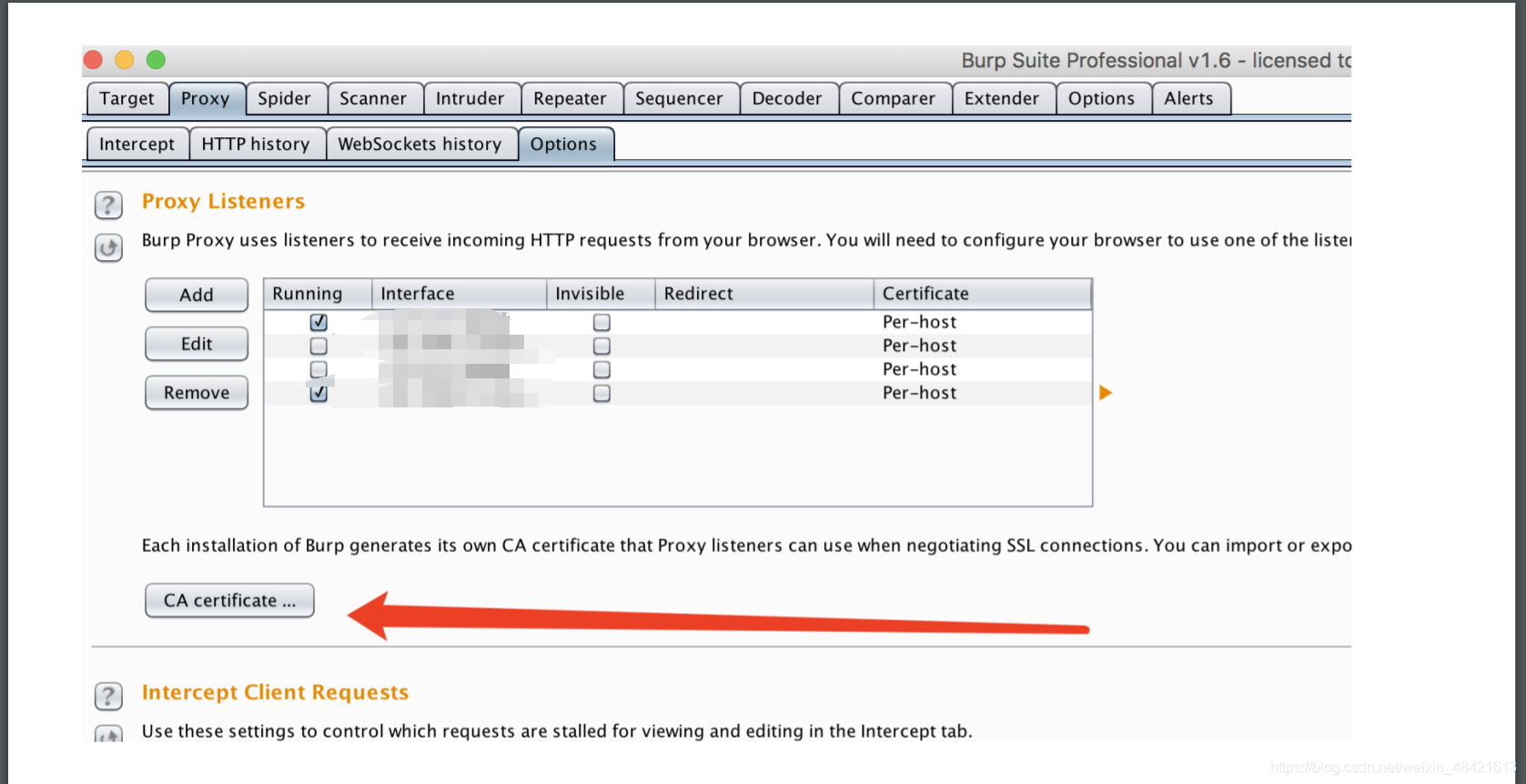
Task: Open the top-level Options tab
Action: [x=1102, y=98]
